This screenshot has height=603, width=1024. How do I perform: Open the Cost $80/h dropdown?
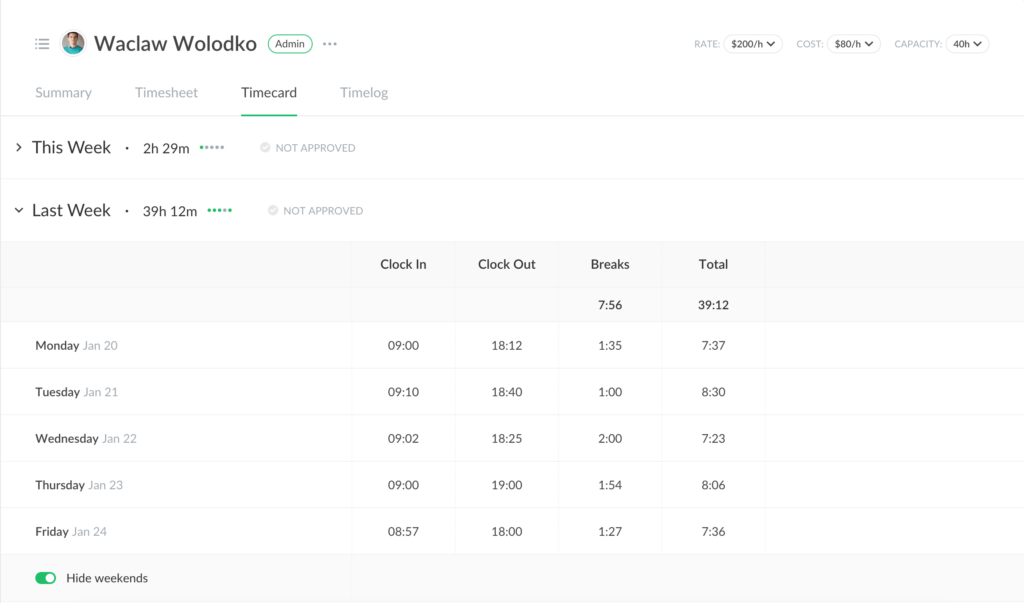coord(853,44)
